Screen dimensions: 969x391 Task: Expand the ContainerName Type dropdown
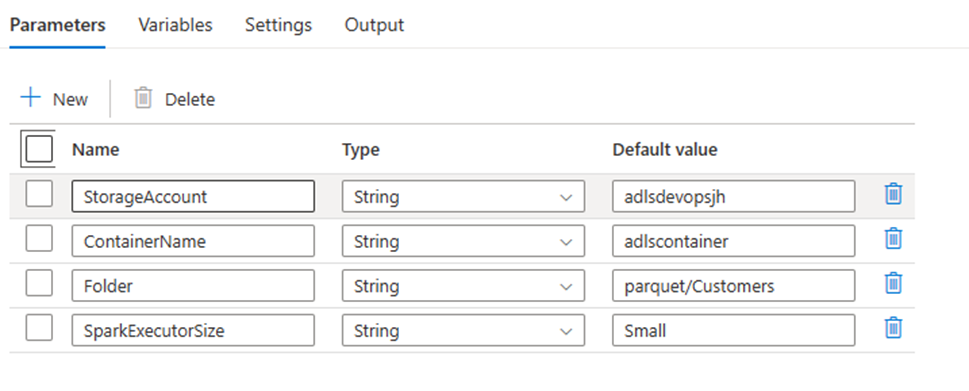point(463,241)
